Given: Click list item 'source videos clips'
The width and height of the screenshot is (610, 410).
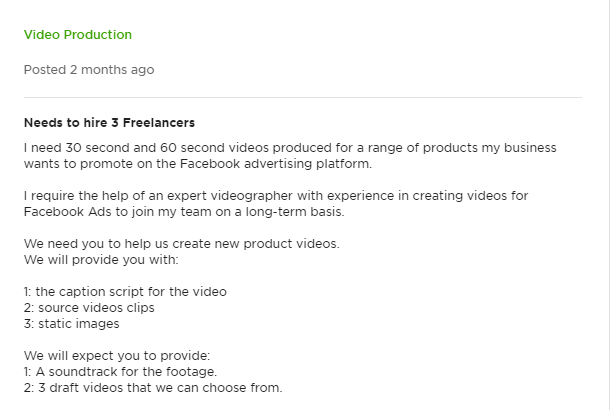Looking at the screenshot, I should click(x=89, y=308).
